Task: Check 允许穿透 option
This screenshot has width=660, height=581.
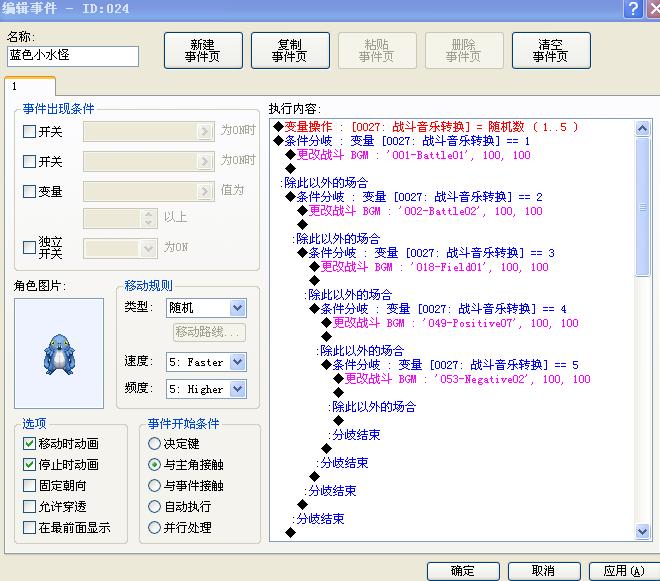Action: tap(29, 506)
